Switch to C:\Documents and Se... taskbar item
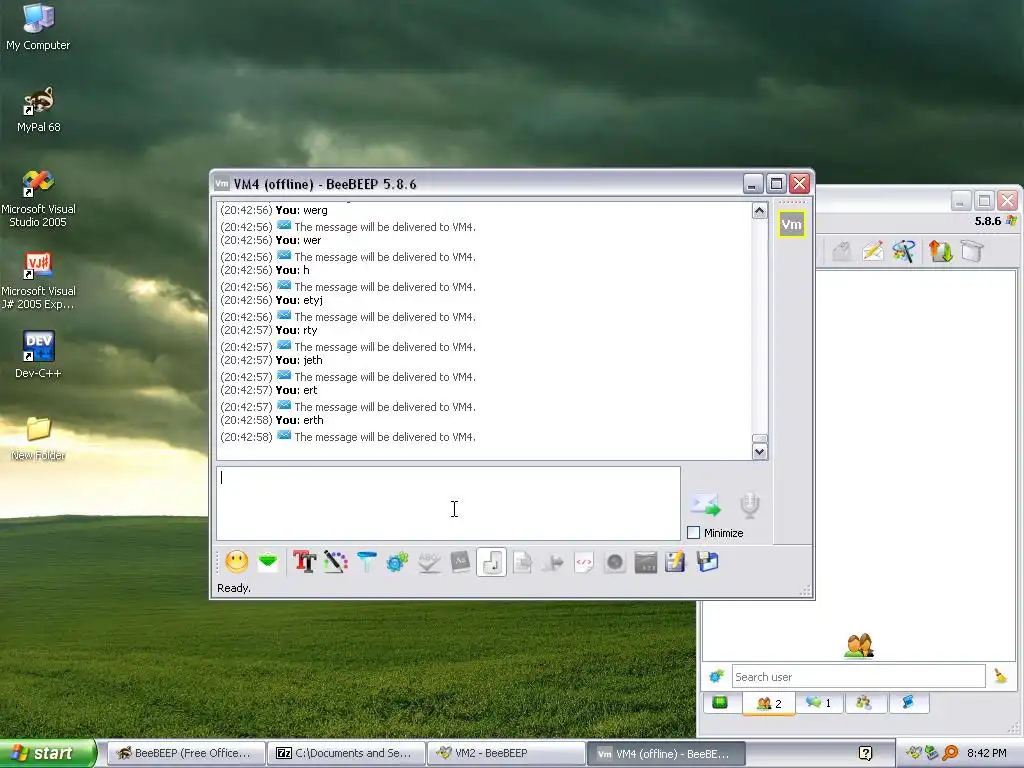Viewport: 1024px width, 768px height. pos(346,753)
